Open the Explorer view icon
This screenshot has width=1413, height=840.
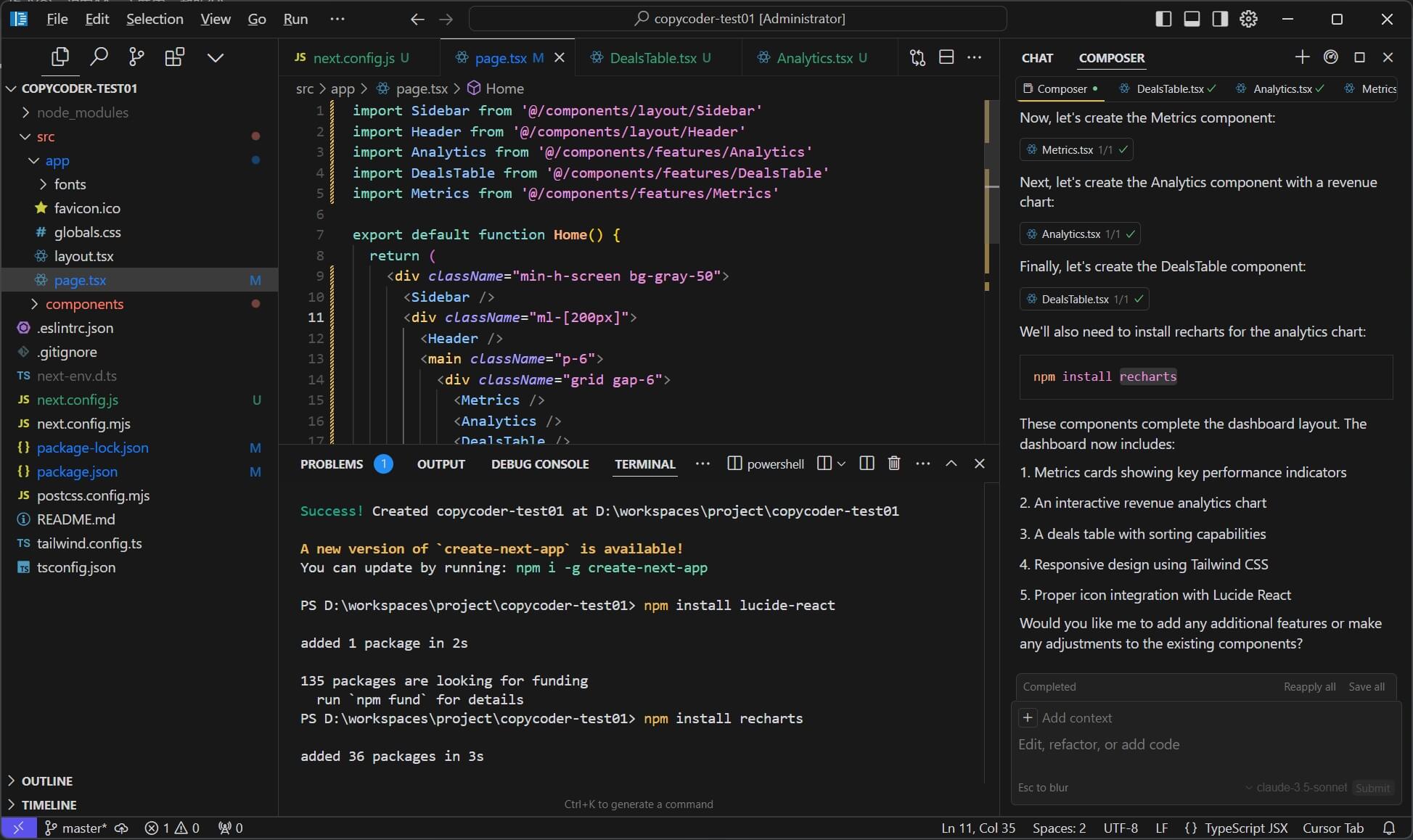click(60, 57)
